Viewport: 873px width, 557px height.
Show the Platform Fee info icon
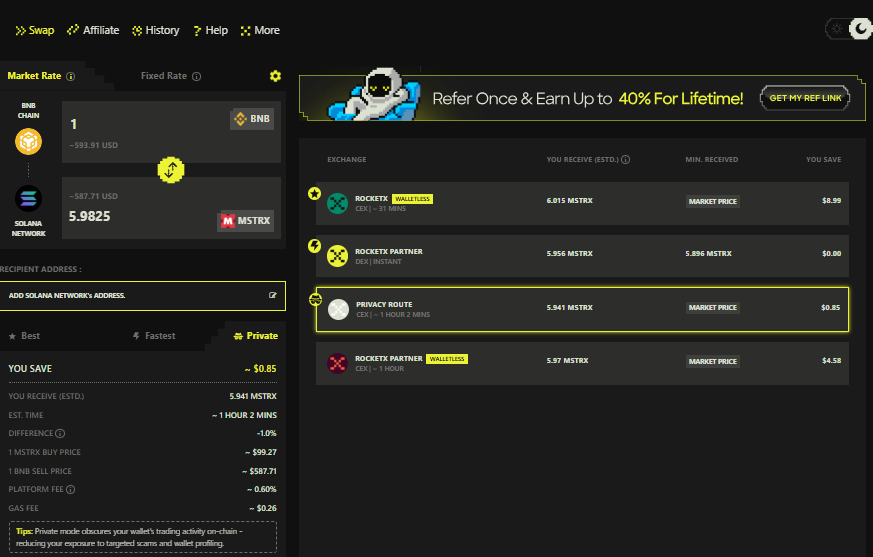click(71, 490)
